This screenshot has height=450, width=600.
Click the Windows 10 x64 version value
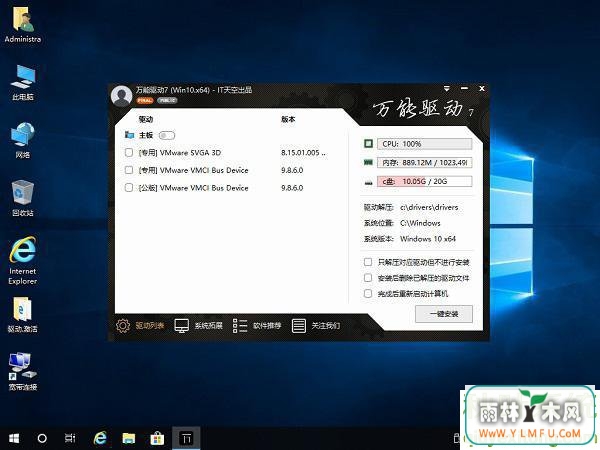(x=428, y=239)
